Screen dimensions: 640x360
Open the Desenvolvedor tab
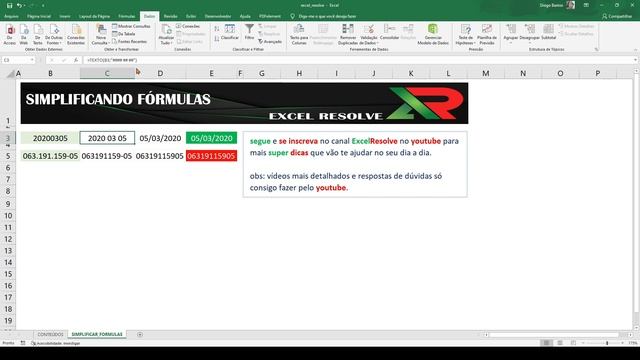[218, 16]
